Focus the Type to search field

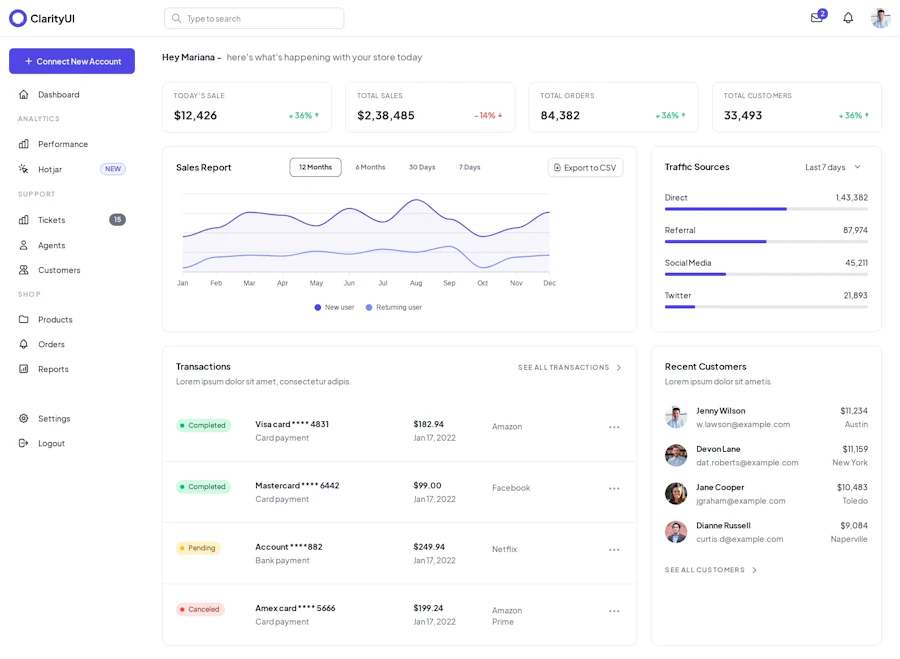click(254, 18)
